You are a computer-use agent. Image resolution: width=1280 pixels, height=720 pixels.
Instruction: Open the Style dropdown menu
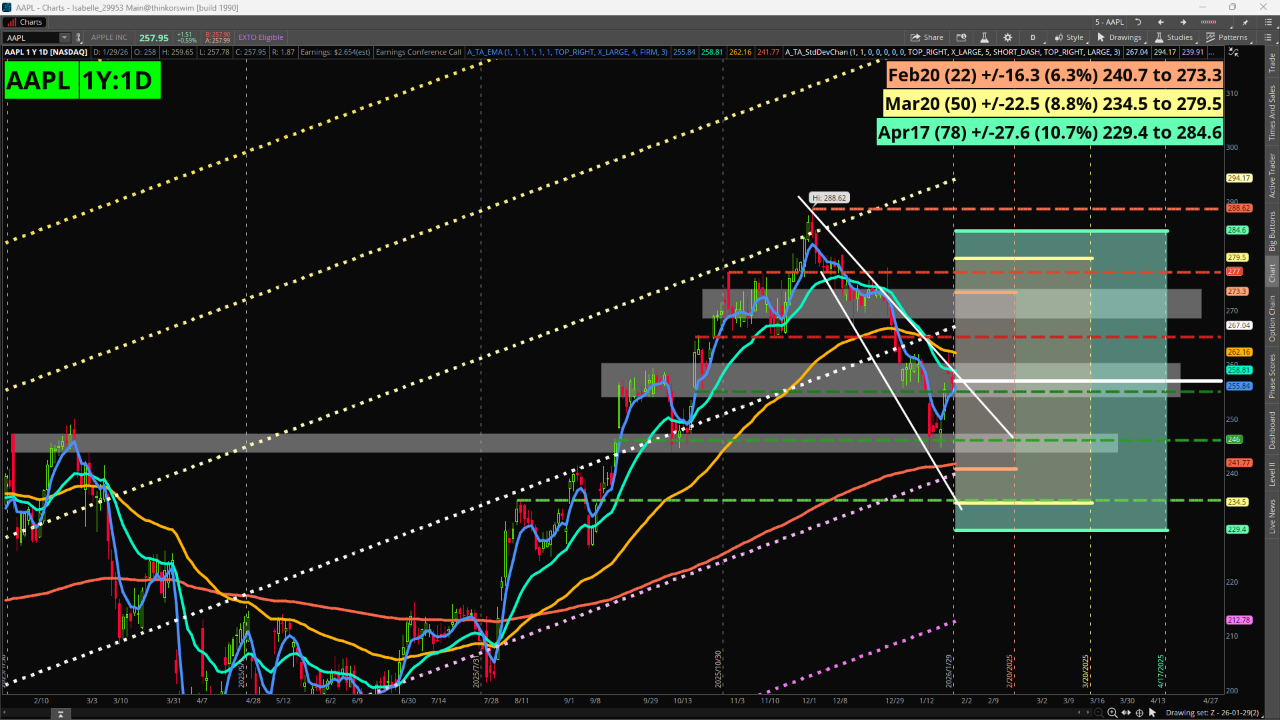point(1069,37)
